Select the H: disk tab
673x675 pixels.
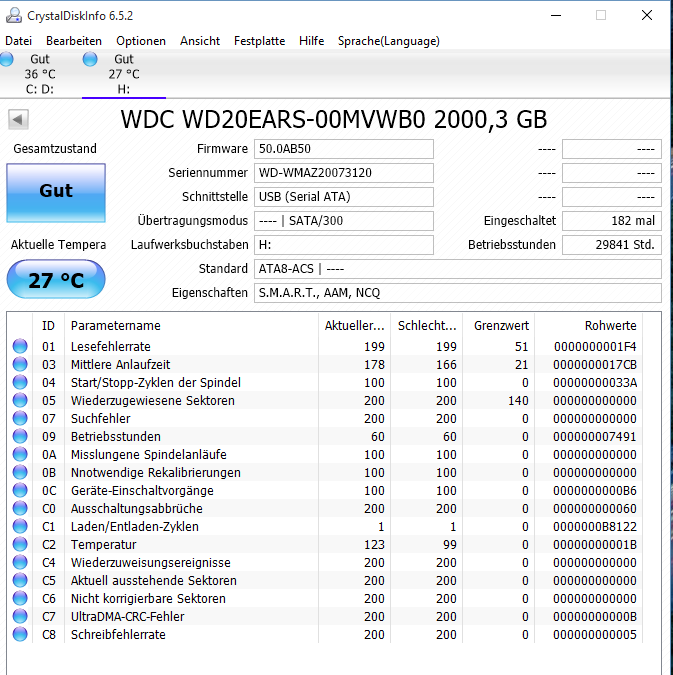(124, 74)
